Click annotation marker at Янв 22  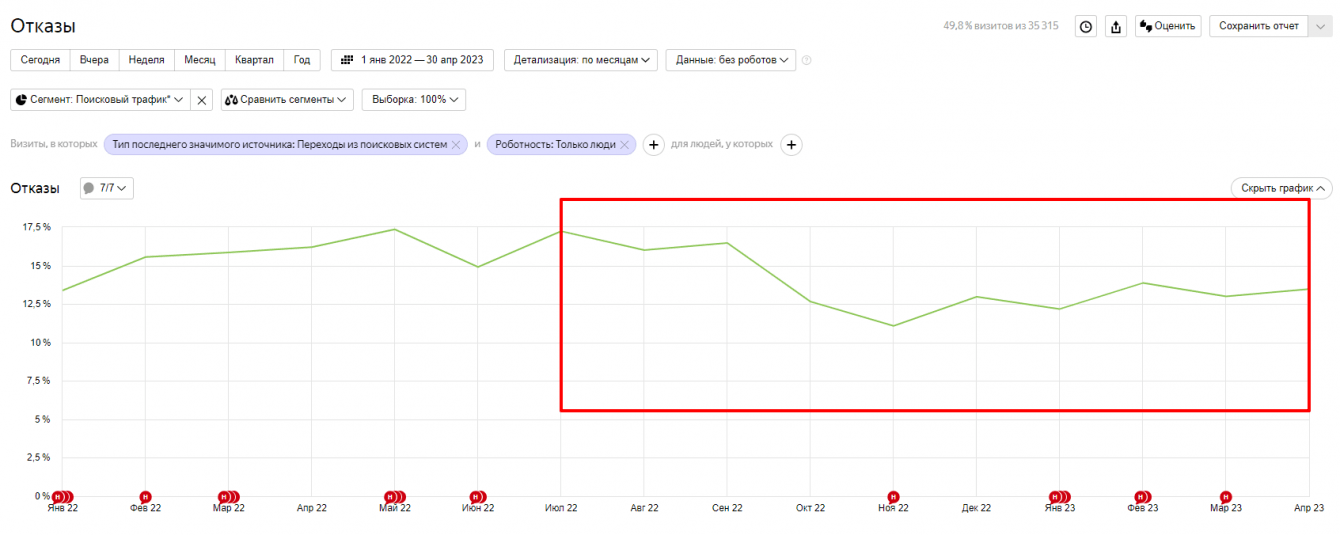click(63, 497)
